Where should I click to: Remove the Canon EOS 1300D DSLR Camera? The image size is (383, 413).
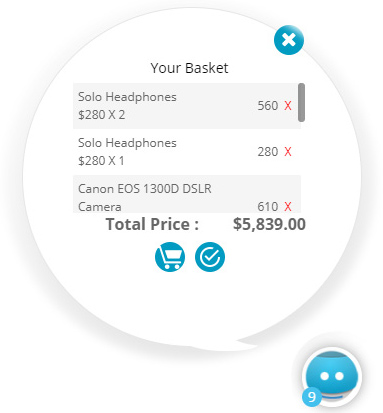point(288,207)
